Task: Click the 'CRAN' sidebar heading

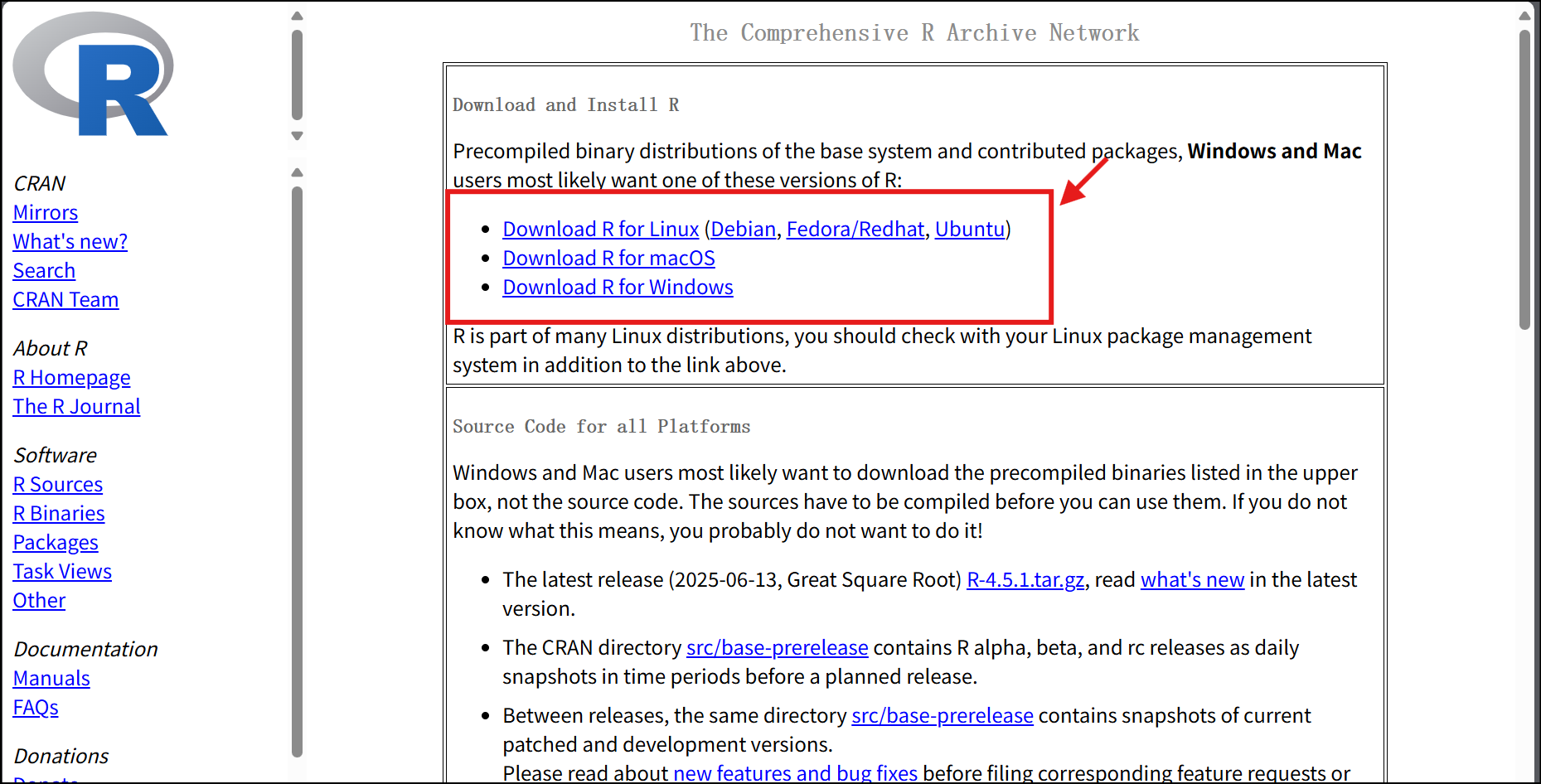Action: [x=40, y=184]
